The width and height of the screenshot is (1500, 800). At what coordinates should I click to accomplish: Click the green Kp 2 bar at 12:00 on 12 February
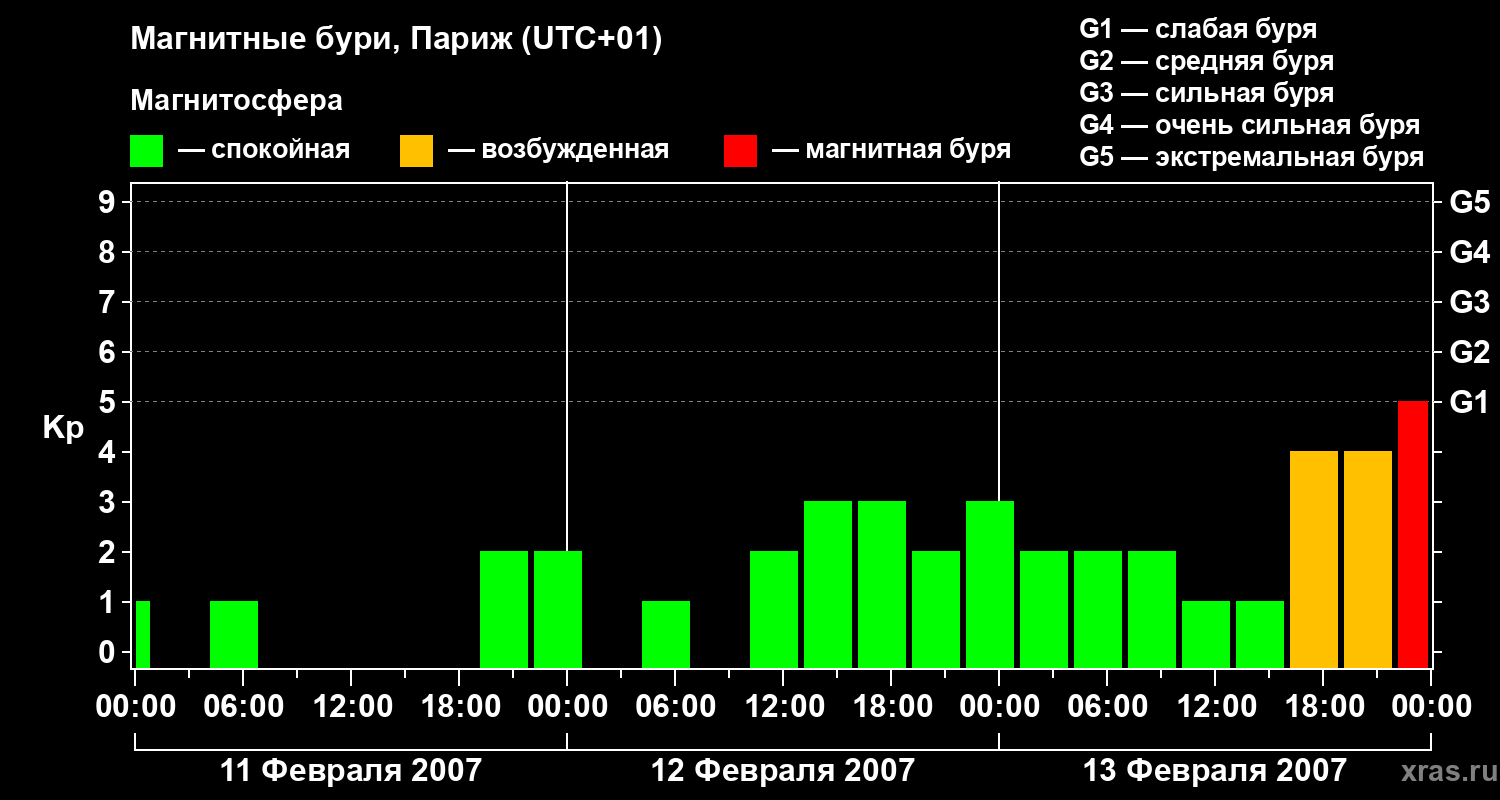[x=774, y=609]
